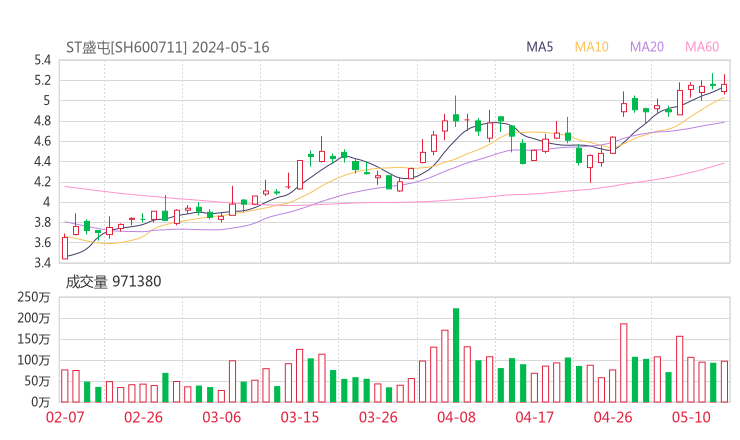The width and height of the screenshot is (740, 440).
Task: Click the MA10 legend label
Action: pos(591,47)
